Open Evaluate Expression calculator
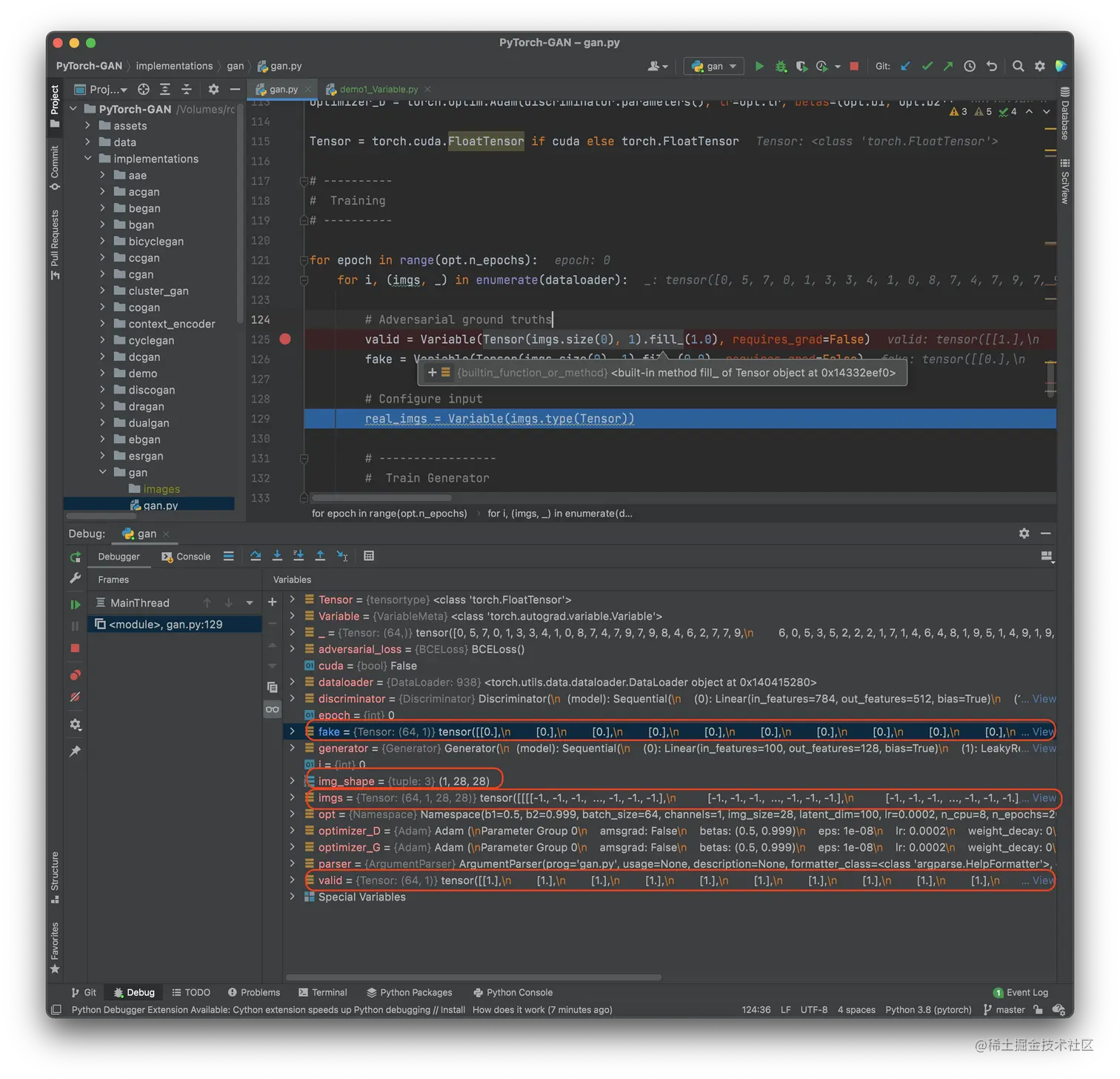1120x1079 pixels. click(369, 556)
